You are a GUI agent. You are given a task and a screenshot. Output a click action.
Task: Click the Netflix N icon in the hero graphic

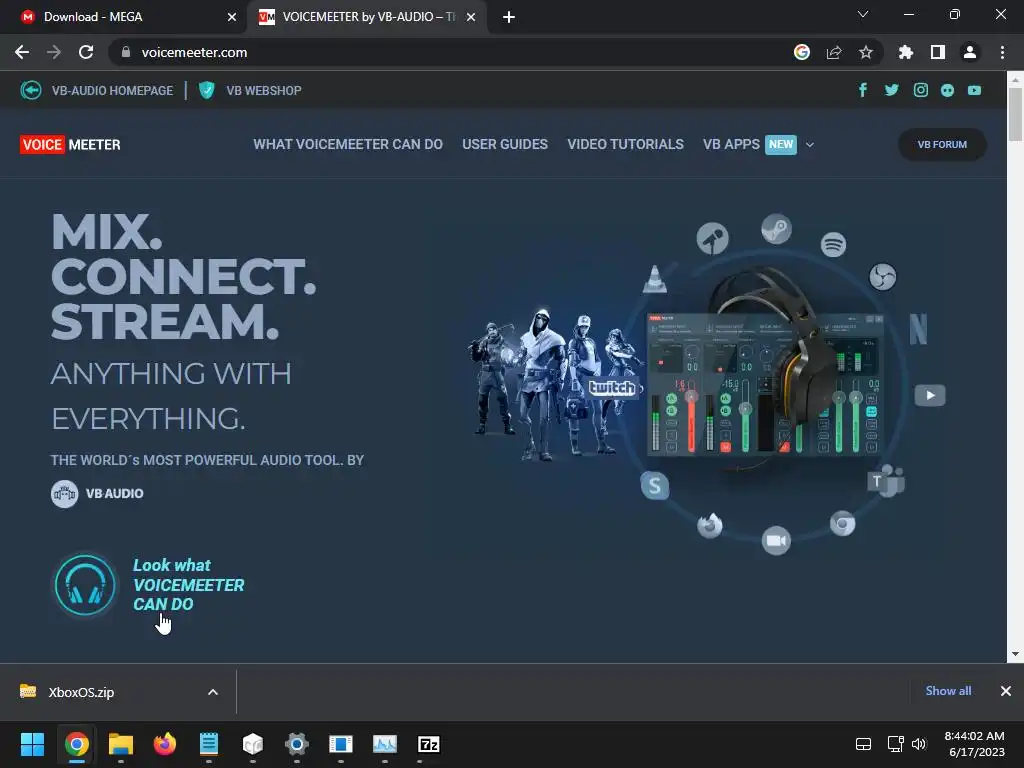tap(918, 328)
